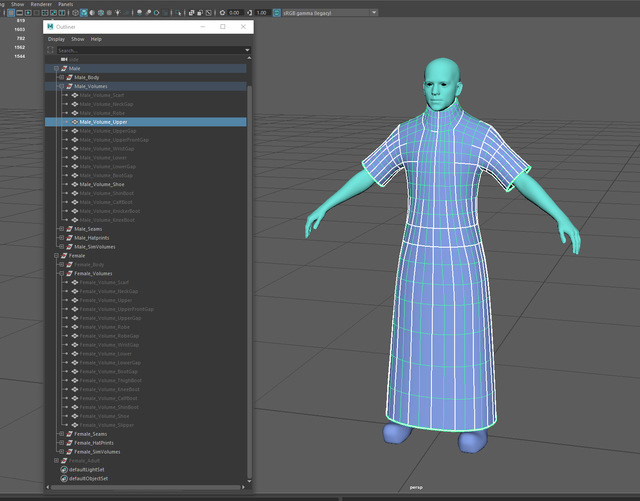Open the Outliner Display menu

click(56, 39)
